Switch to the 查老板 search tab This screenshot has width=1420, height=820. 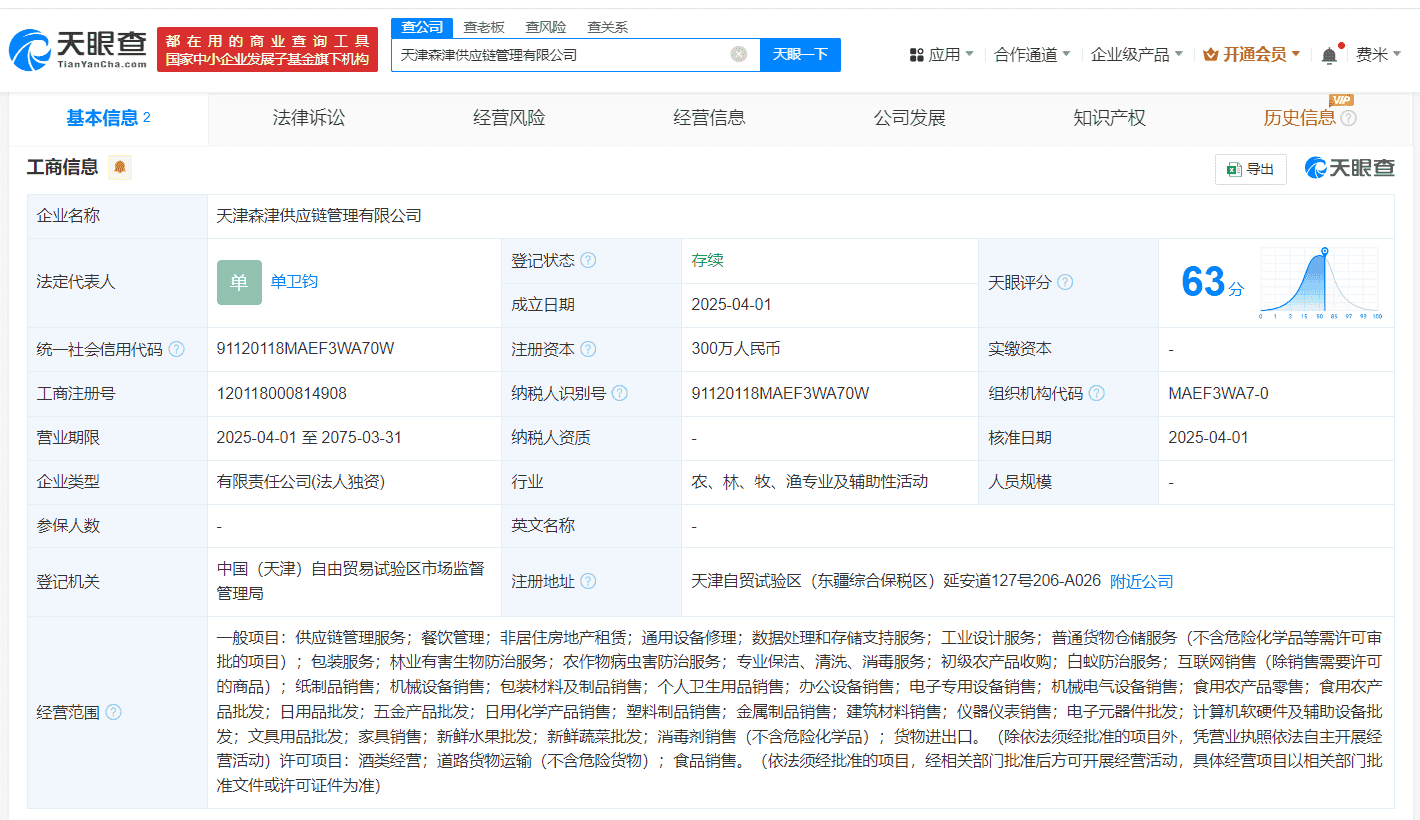(x=486, y=27)
